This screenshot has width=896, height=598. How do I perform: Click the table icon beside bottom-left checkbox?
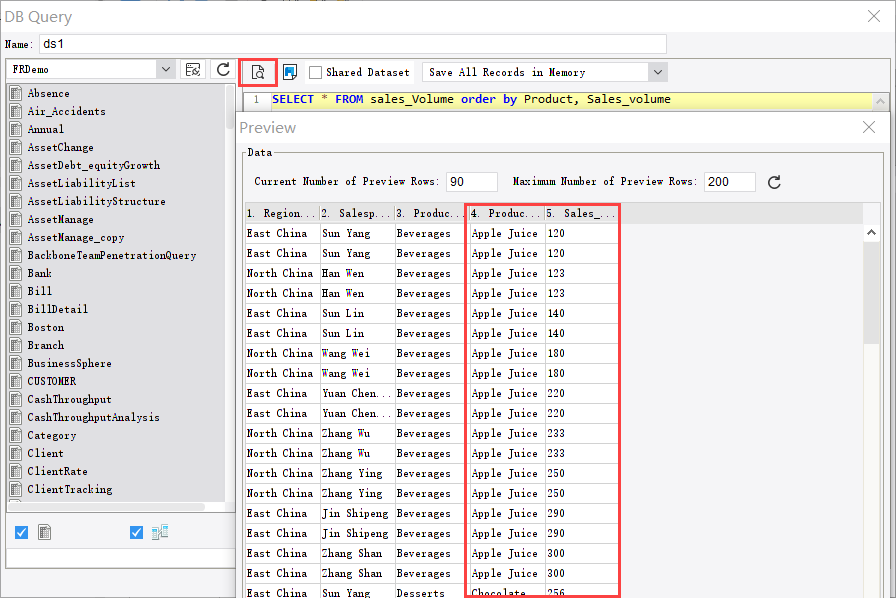point(44,532)
